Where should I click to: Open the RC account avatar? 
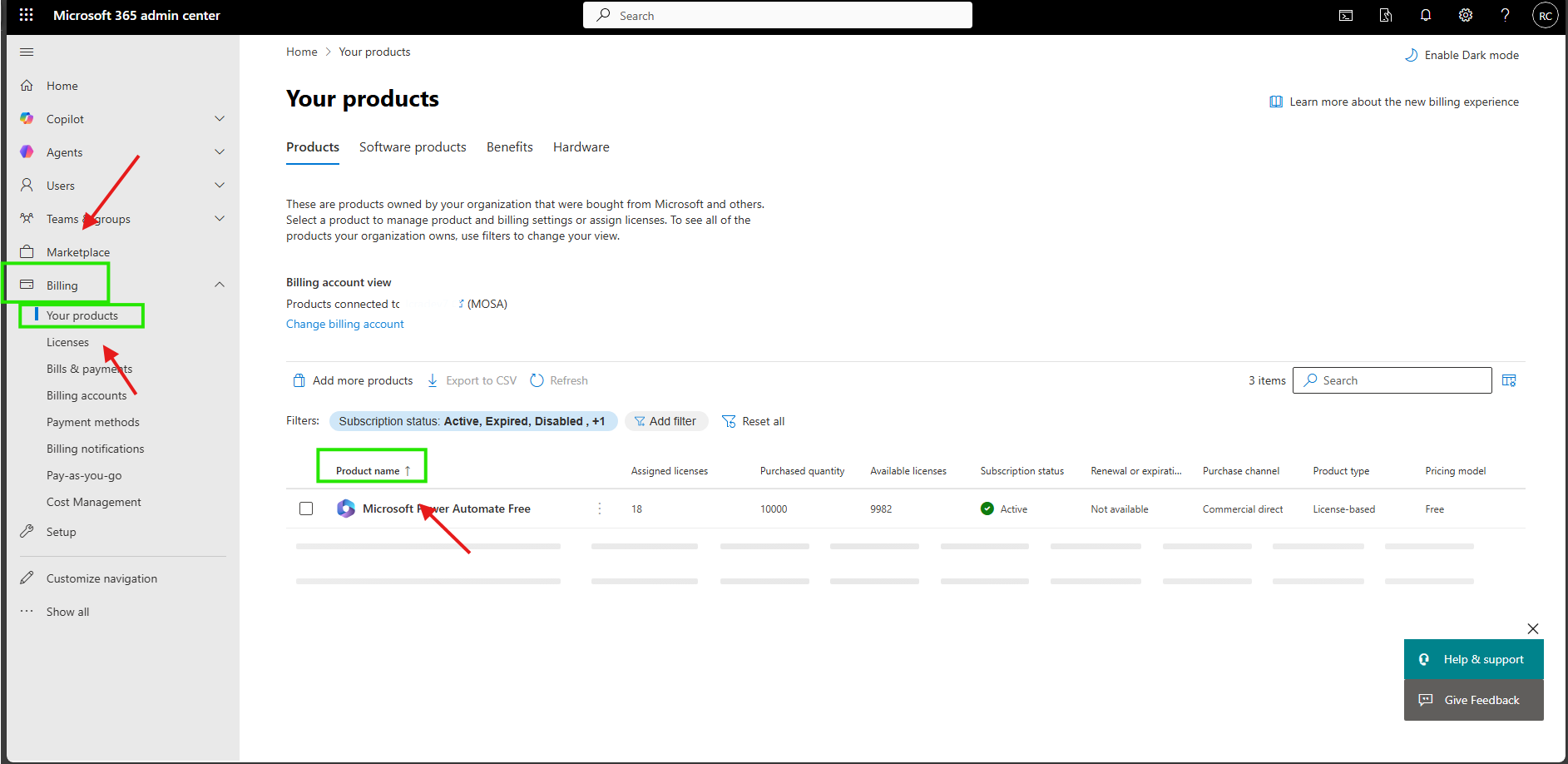coord(1546,16)
